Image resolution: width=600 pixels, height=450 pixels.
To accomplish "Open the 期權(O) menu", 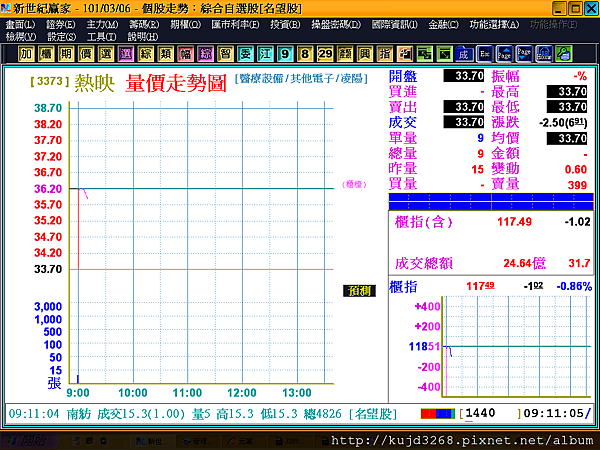I will [x=185, y=24].
